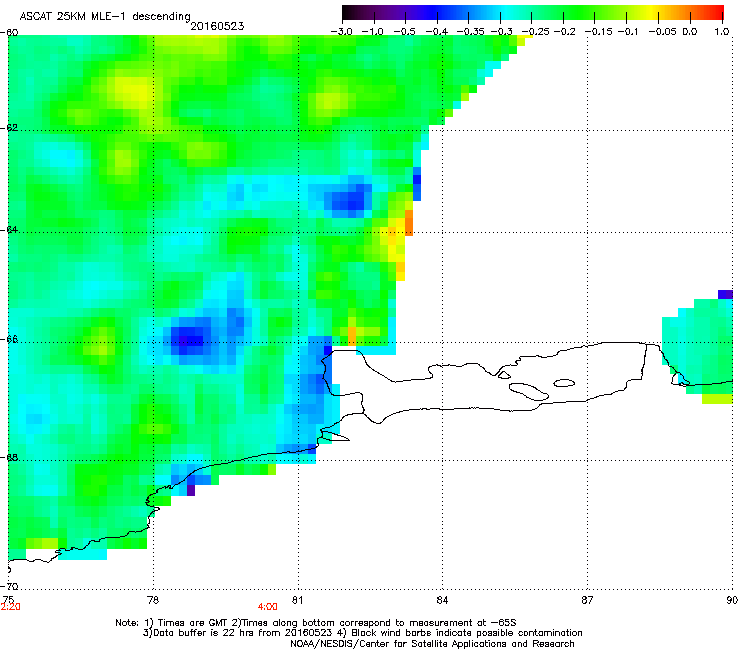Click the '-0.35' color scale label

(469, 32)
